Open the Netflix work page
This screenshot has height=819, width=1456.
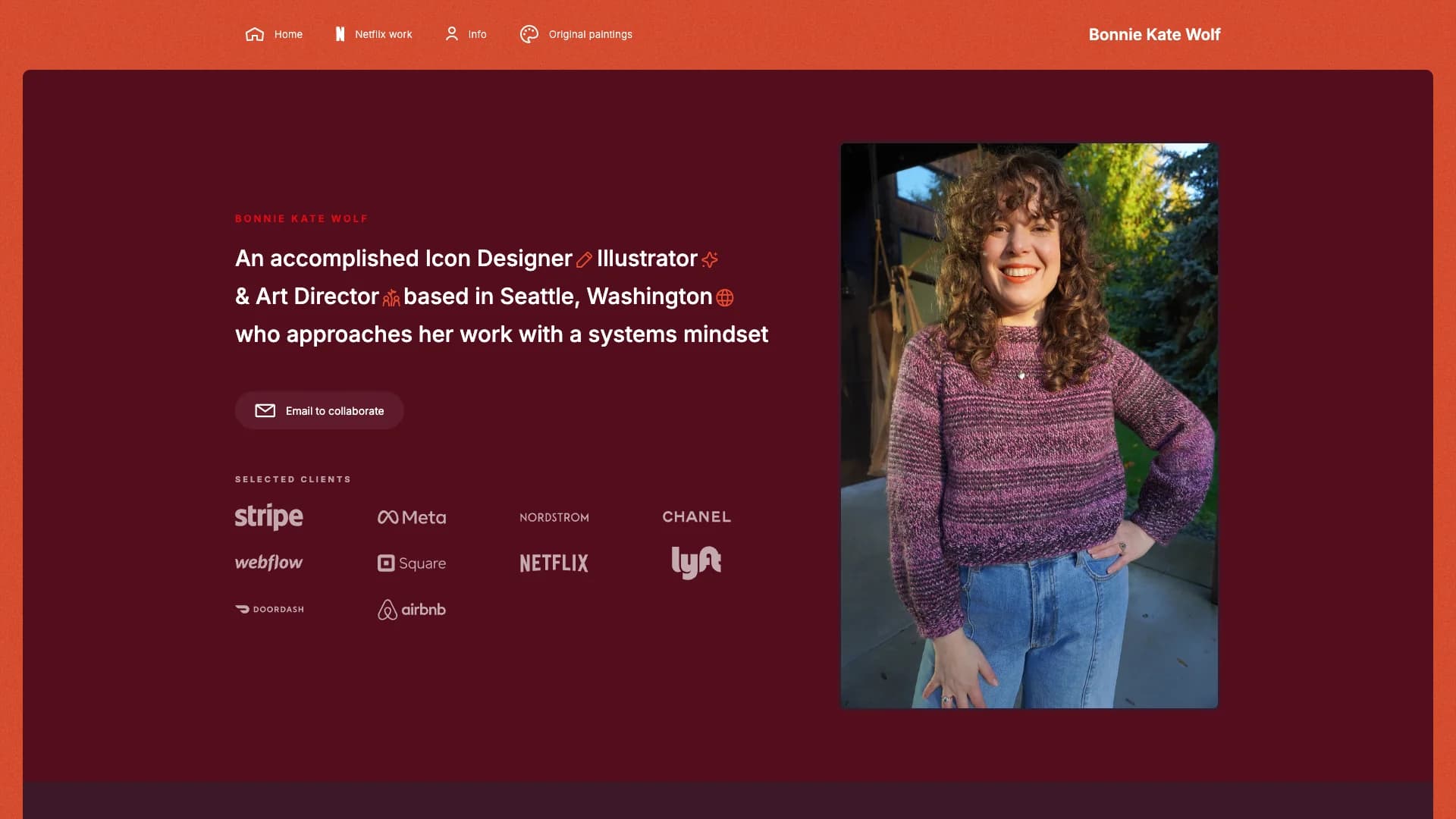[x=374, y=34]
